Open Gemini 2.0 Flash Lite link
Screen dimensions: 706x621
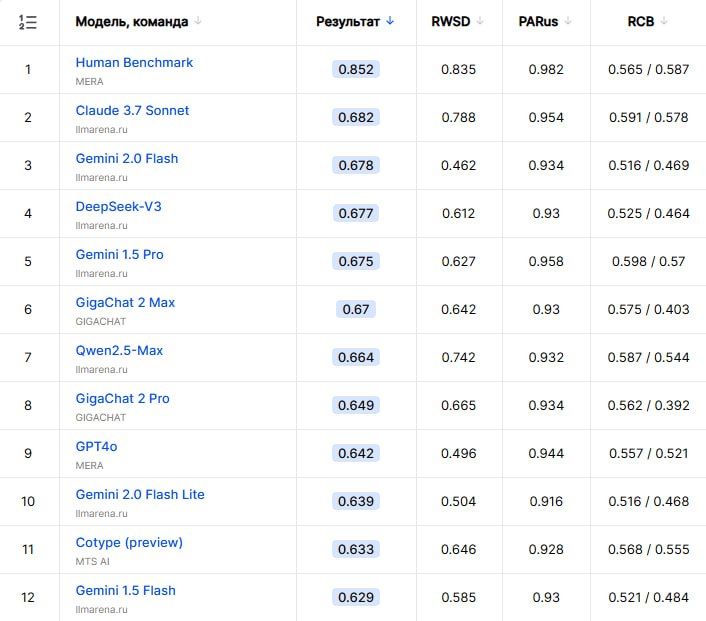(x=140, y=494)
